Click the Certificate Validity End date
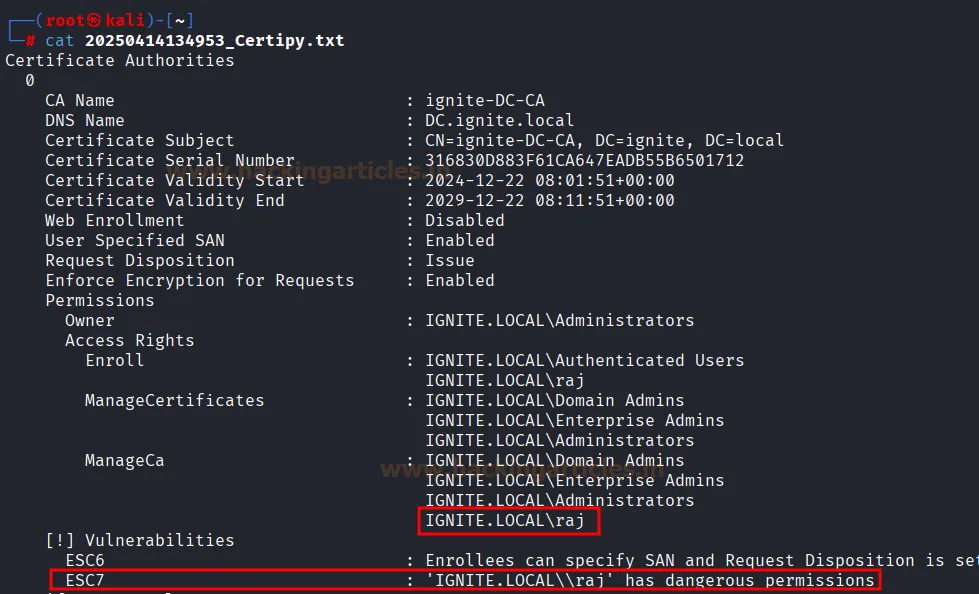 (550, 200)
